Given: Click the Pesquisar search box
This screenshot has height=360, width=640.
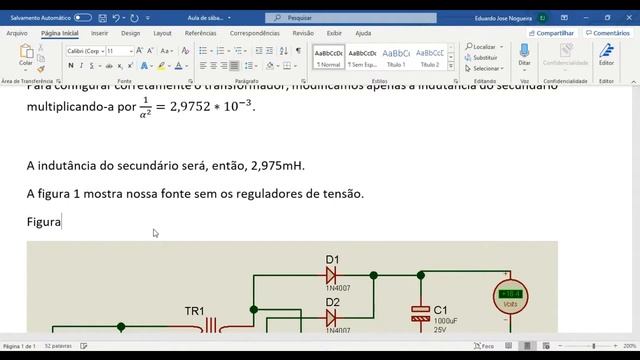Looking at the screenshot, I should 351,18.
